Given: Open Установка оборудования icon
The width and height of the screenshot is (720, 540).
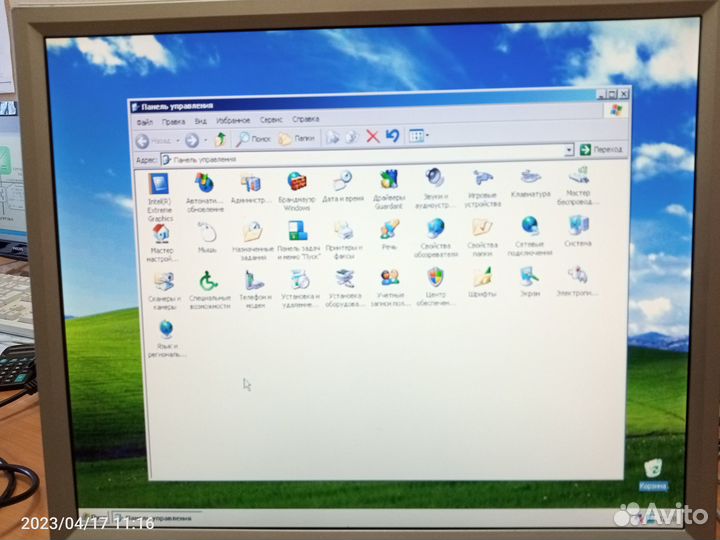Looking at the screenshot, I should [345, 288].
